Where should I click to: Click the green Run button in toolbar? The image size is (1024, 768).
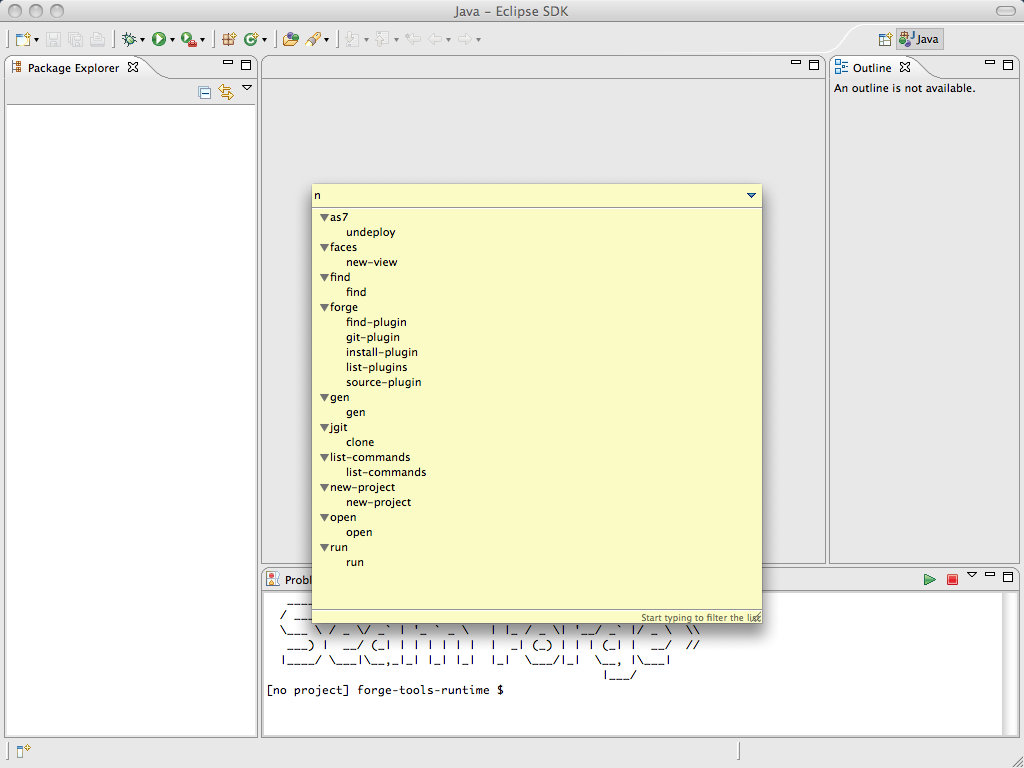coord(159,39)
